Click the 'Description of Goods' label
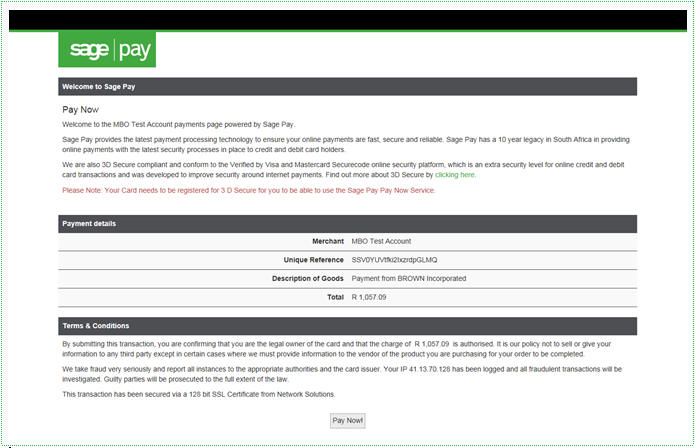Viewport: 695px width, 448px height. coord(308,279)
